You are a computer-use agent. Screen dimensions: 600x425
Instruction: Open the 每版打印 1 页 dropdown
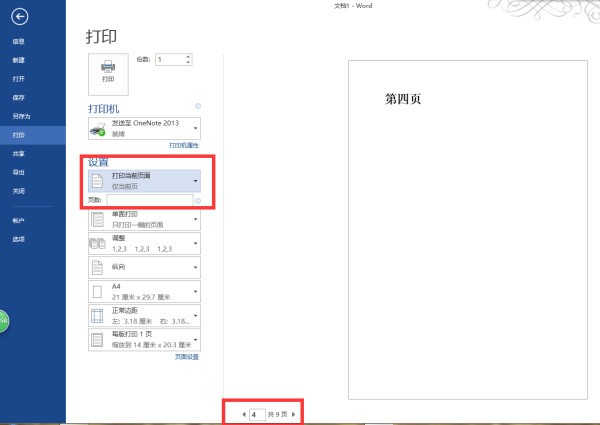pos(144,339)
